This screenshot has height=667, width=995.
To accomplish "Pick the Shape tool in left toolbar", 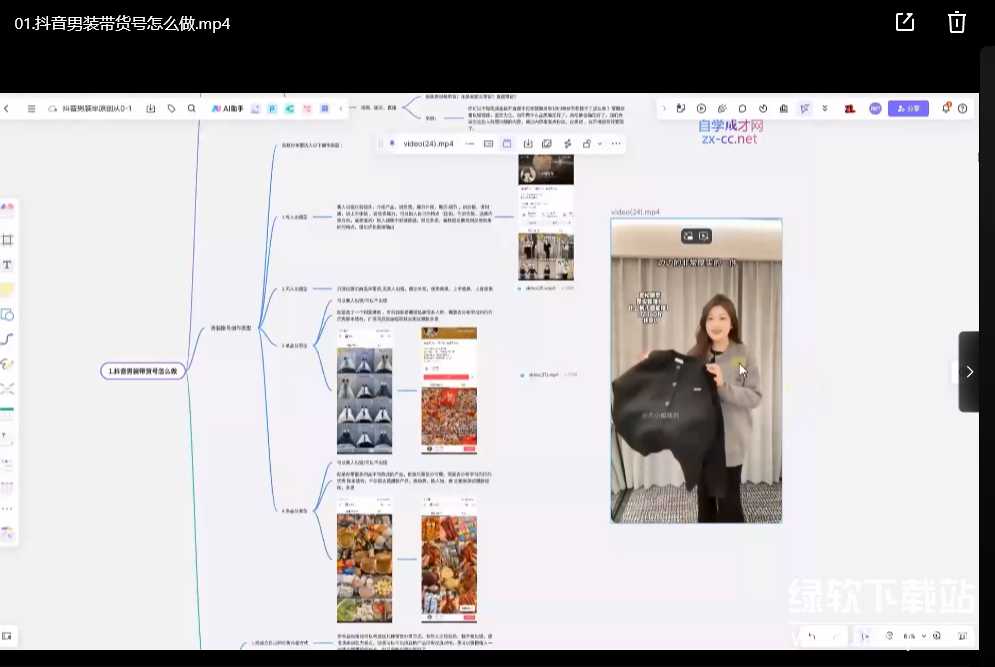I will point(7,314).
